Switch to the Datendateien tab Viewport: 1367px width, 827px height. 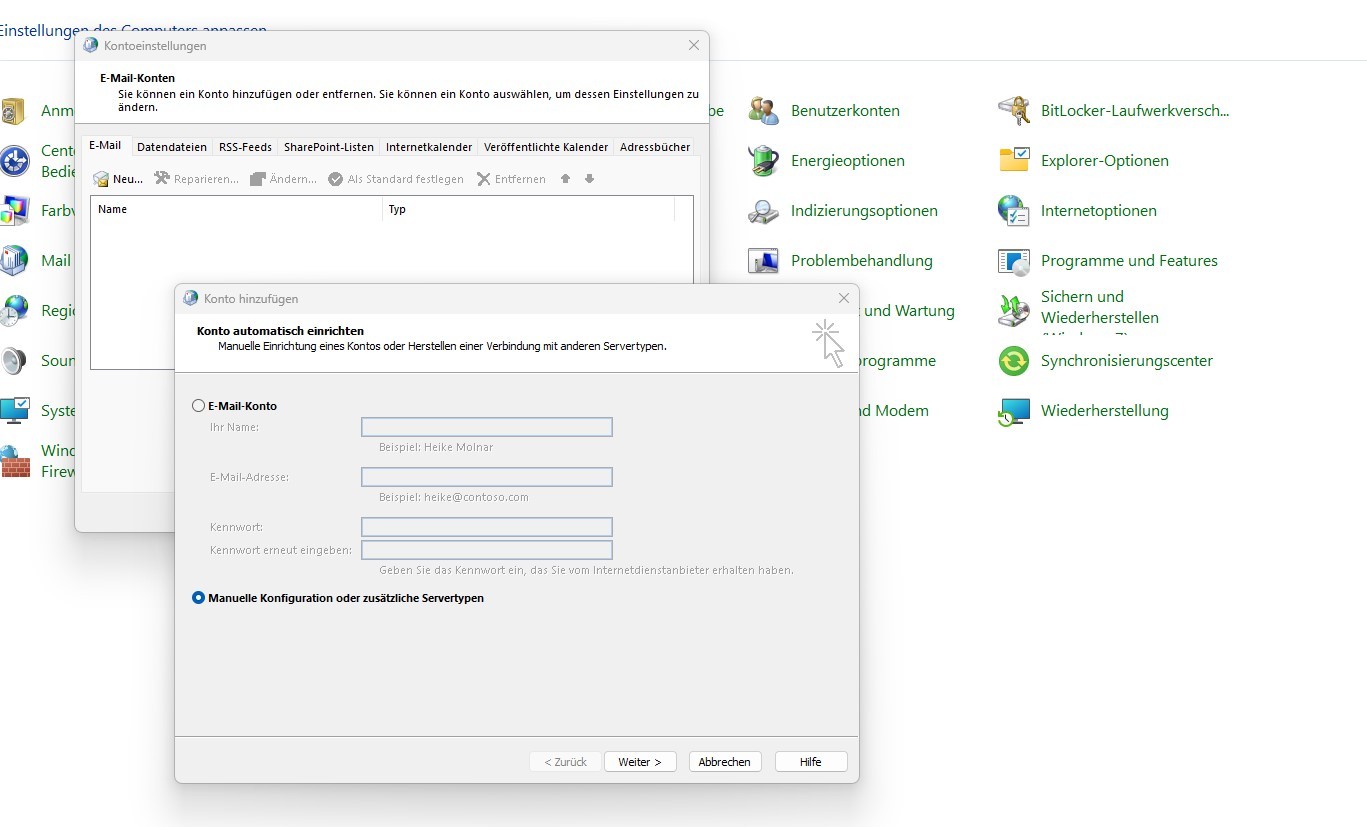(172, 147)
